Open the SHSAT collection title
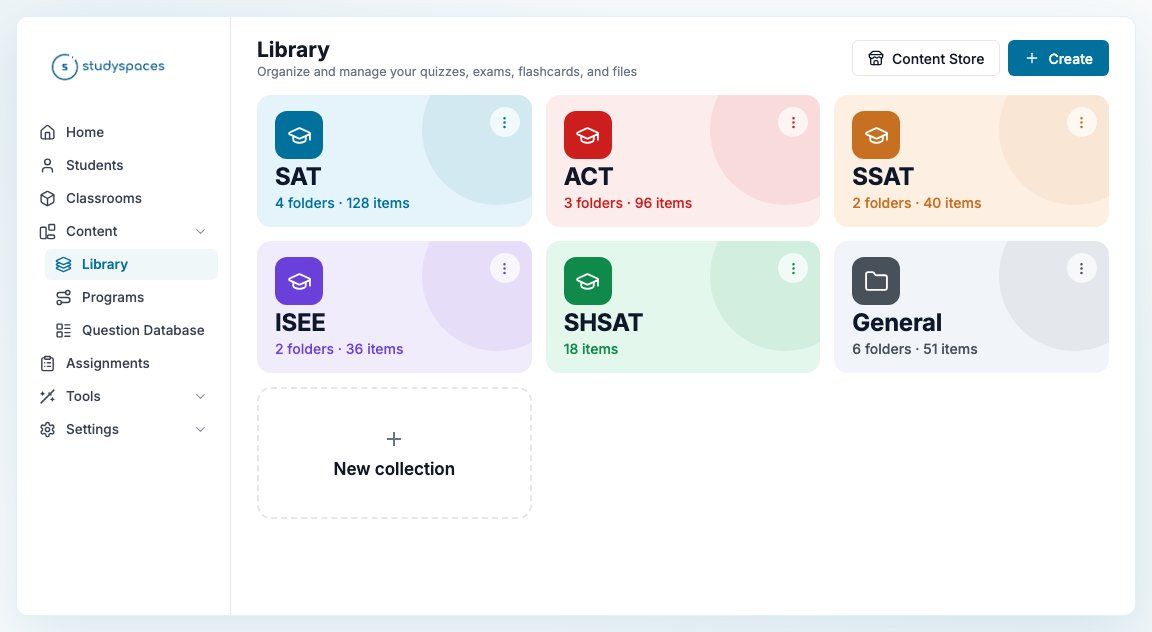This screenshot has height=632, width=1152. click(602, 323)
